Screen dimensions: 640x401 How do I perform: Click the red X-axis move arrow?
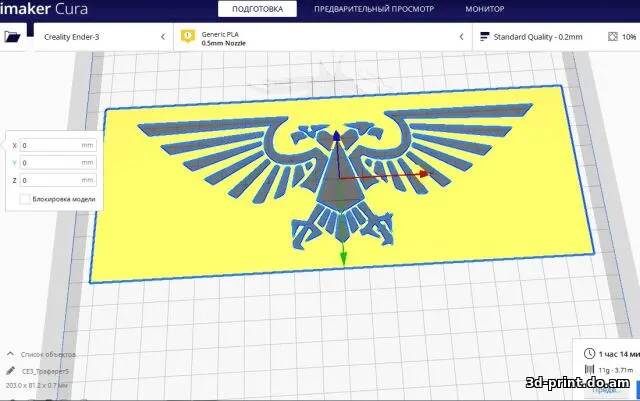(424, 174)
